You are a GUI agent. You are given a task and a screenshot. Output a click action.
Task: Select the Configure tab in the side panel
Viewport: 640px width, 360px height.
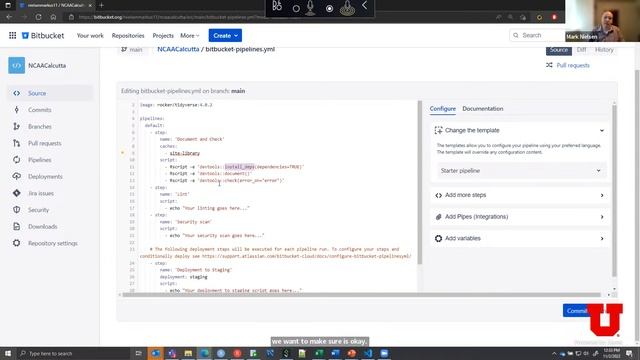click(x=442, y=109)
